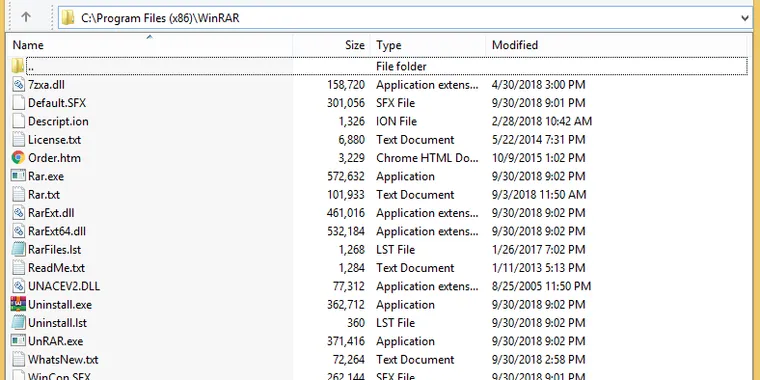The width and height of the screenshot is (760, 380).
Task: Select the UNACEV2.DLL file name
Action: [64, 286]
